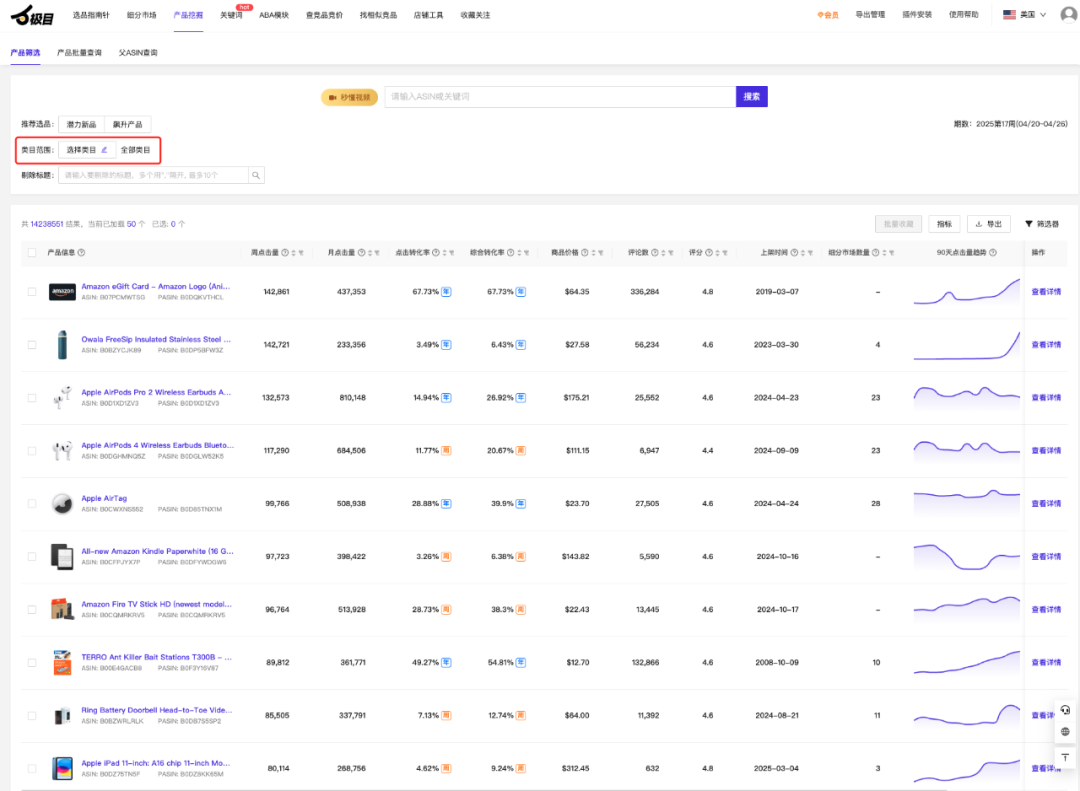Open the user avatar icon

(1068, 14)
